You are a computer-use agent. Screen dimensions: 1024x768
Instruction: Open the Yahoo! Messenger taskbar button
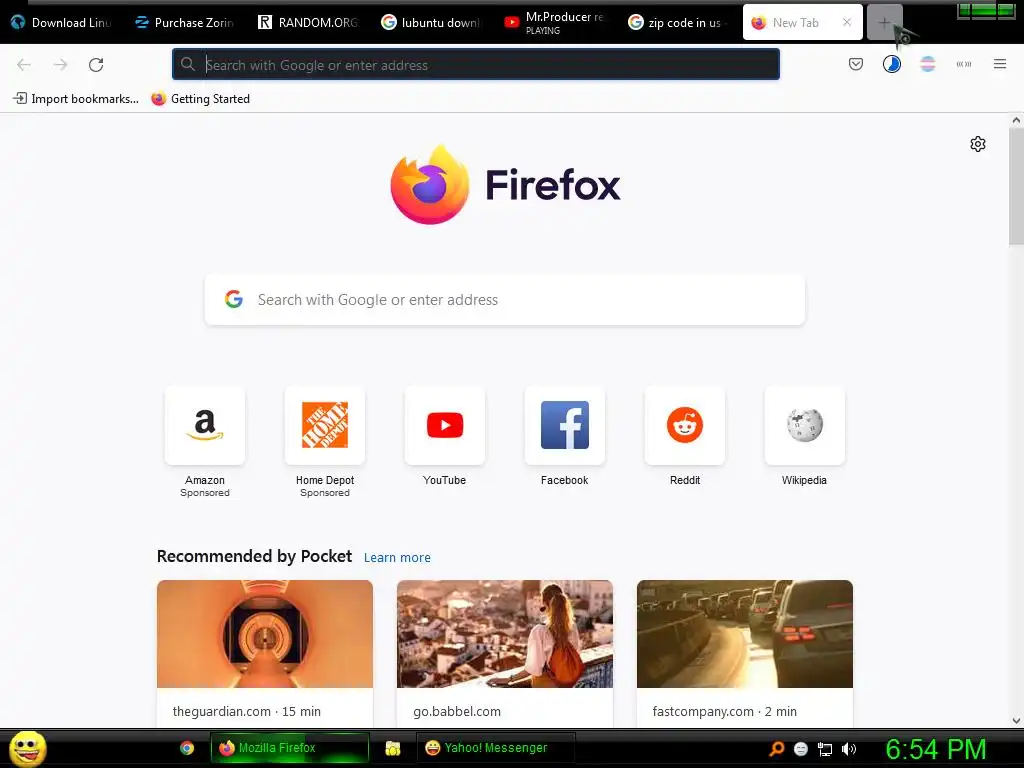click(496, 748)
